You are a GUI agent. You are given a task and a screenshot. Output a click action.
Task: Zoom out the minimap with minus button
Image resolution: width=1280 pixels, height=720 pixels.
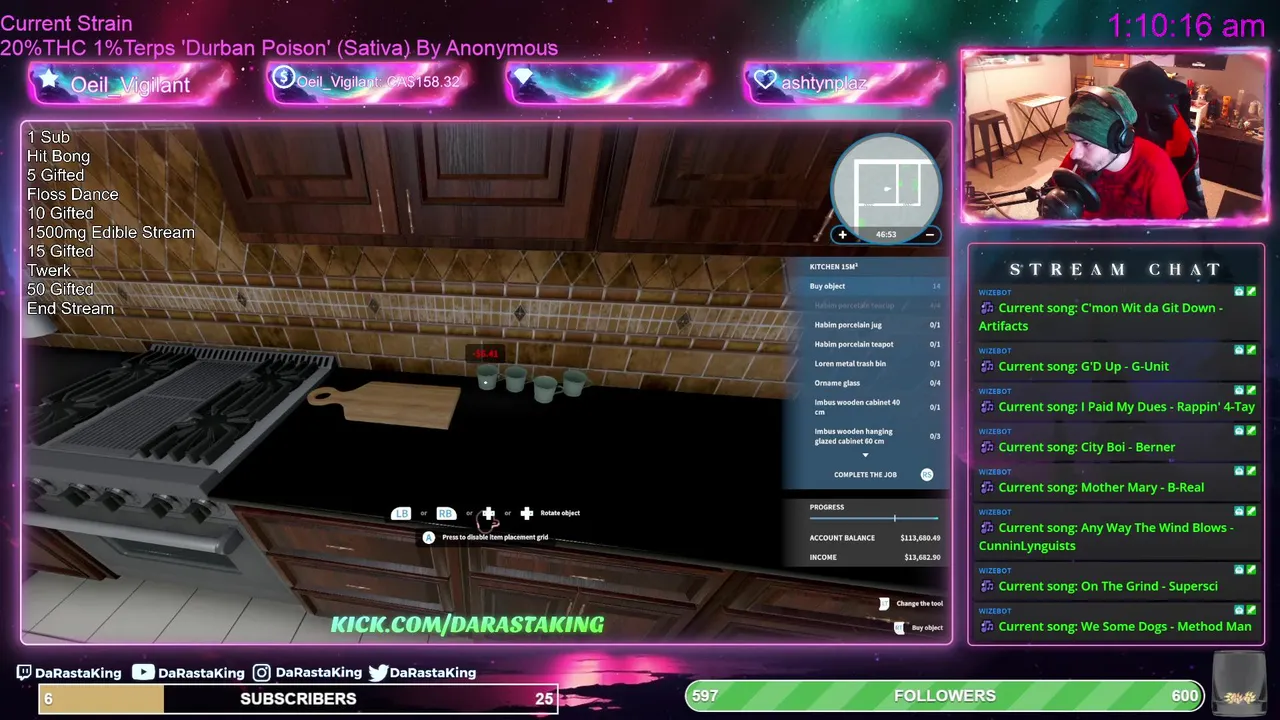click(x=929, y=235)
